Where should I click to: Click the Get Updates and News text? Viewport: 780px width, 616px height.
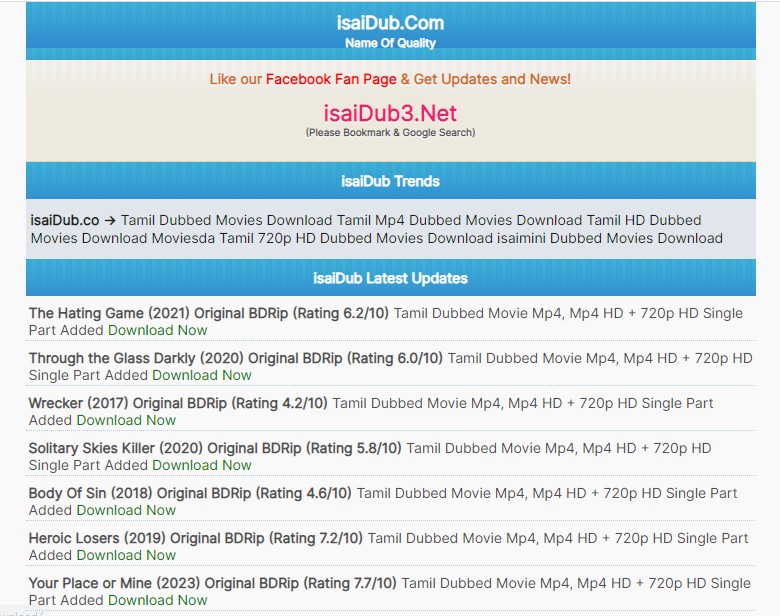click(492, 79)
